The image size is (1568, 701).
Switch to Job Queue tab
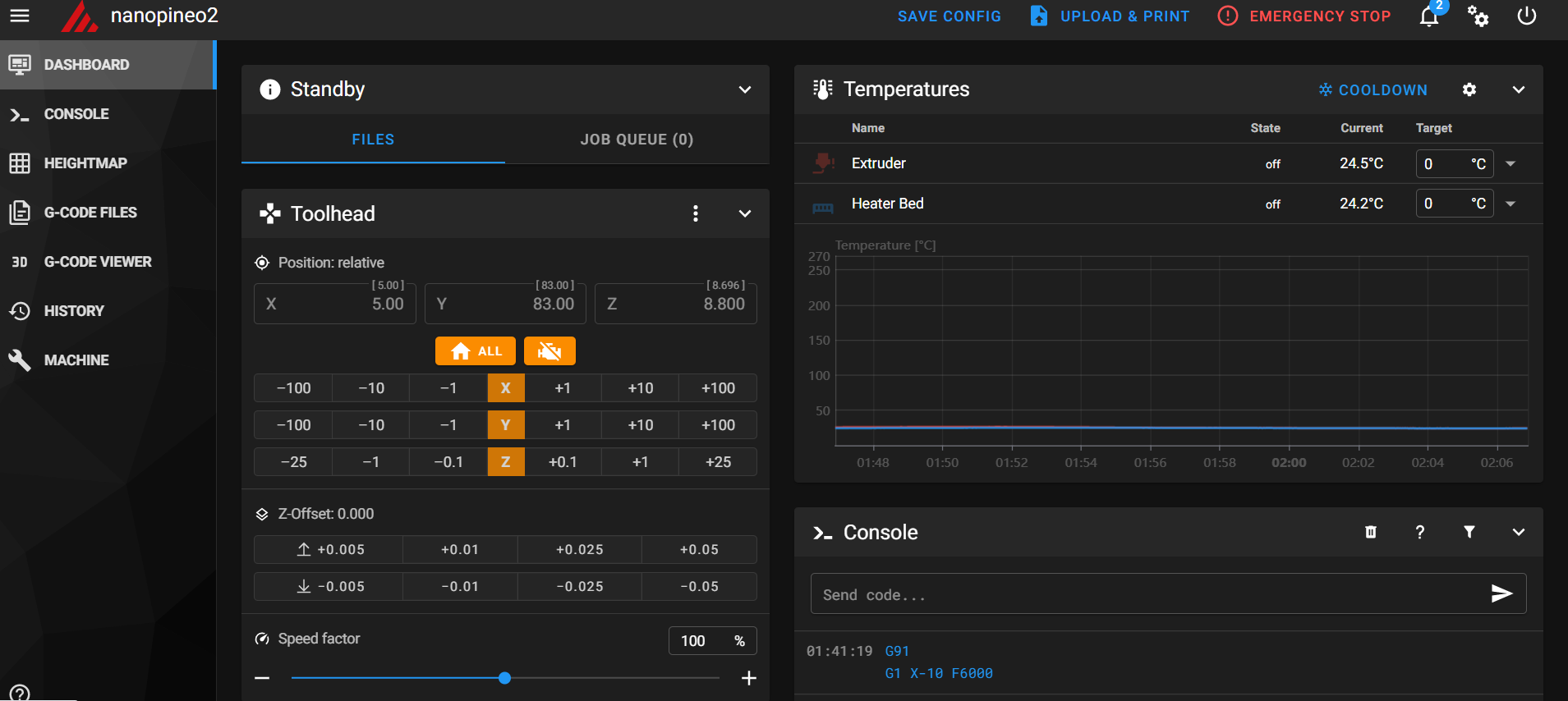[x=637, y=140]
